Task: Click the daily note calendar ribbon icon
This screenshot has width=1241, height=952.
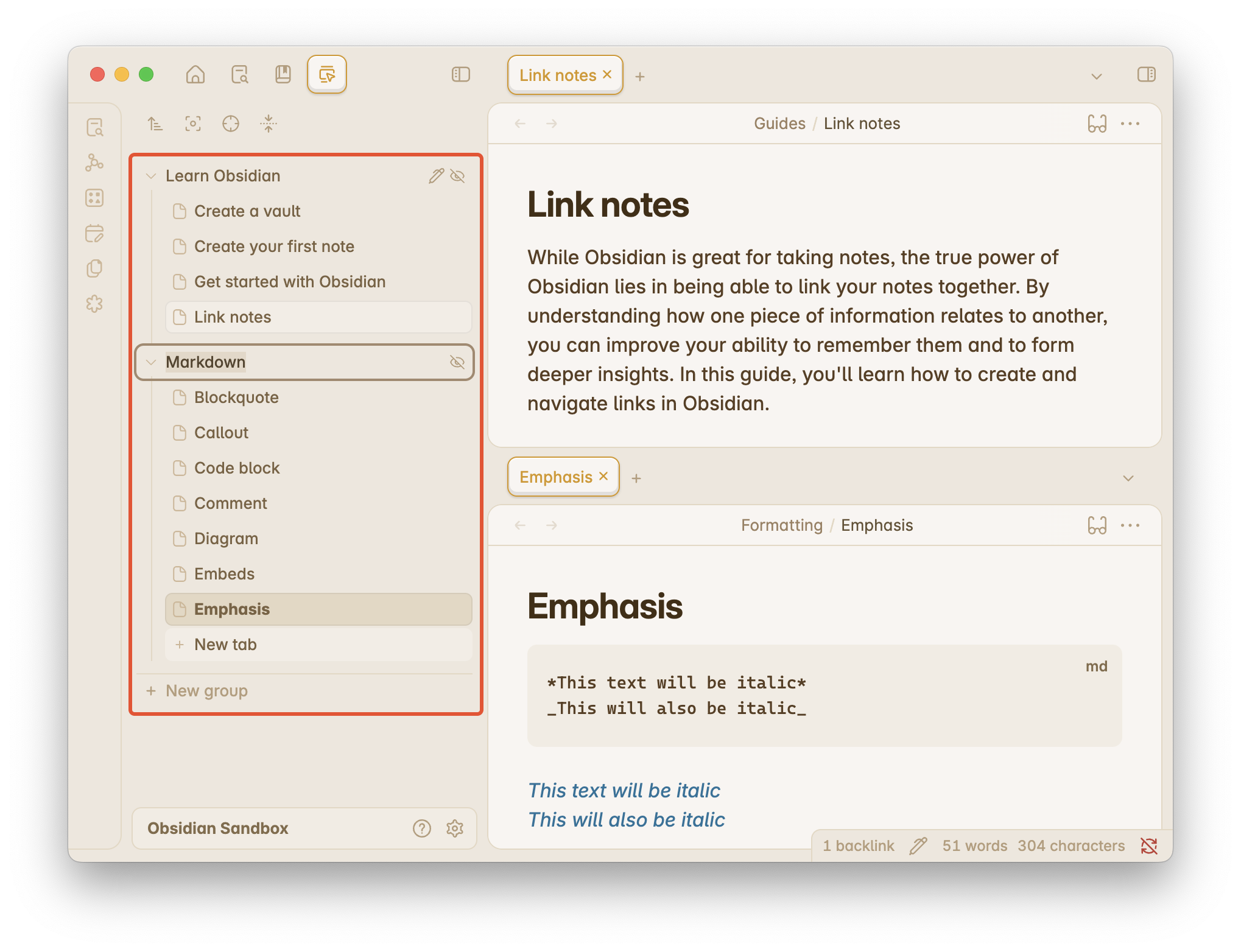Action: coord(94,233)
